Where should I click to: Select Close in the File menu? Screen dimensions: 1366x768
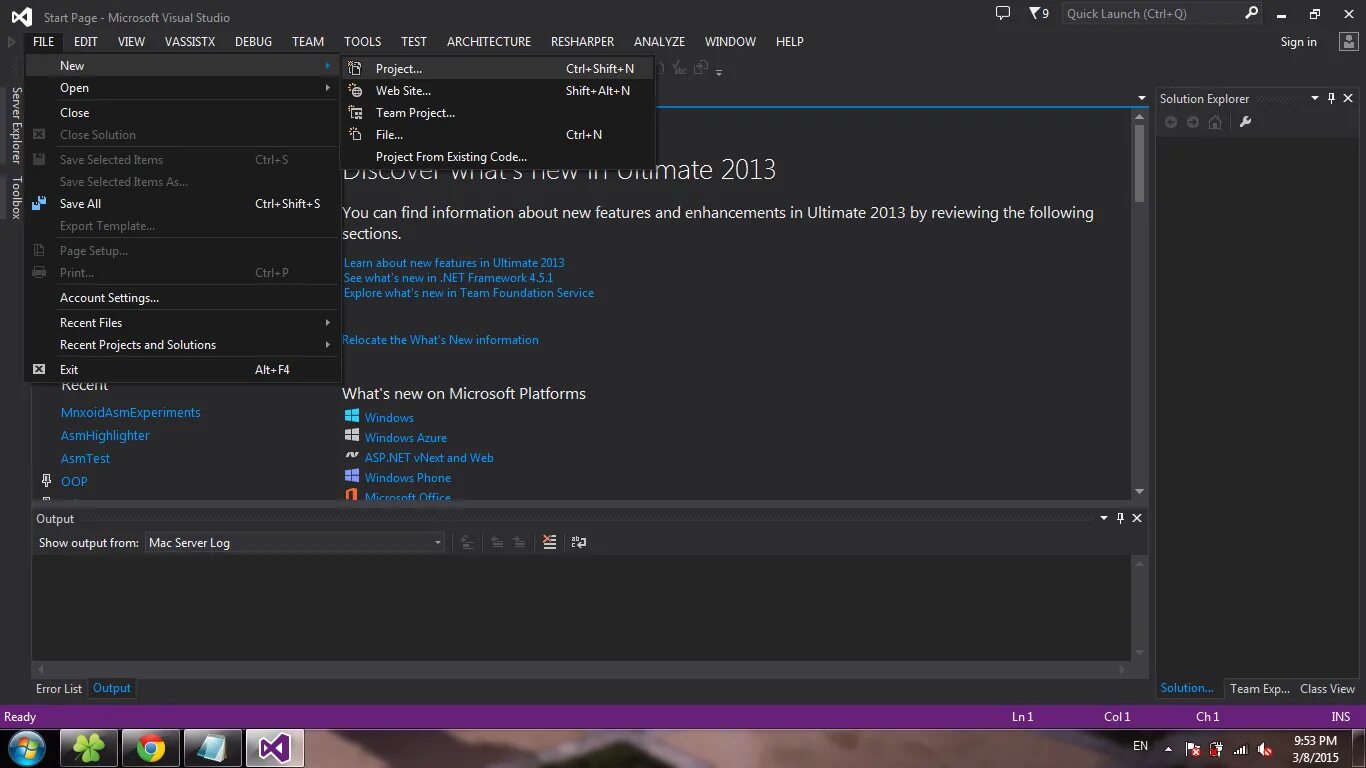[181, 113]
